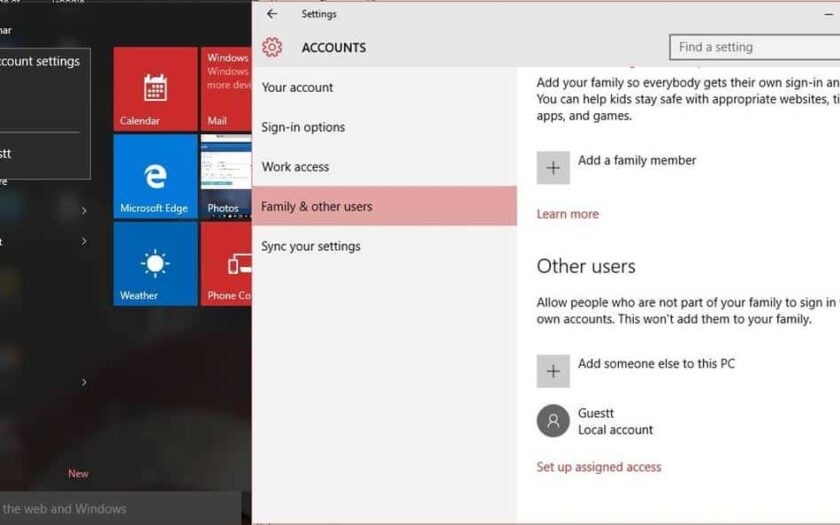Open the Weather tile
Screen dimensions: 840x525
coord(155,264)
